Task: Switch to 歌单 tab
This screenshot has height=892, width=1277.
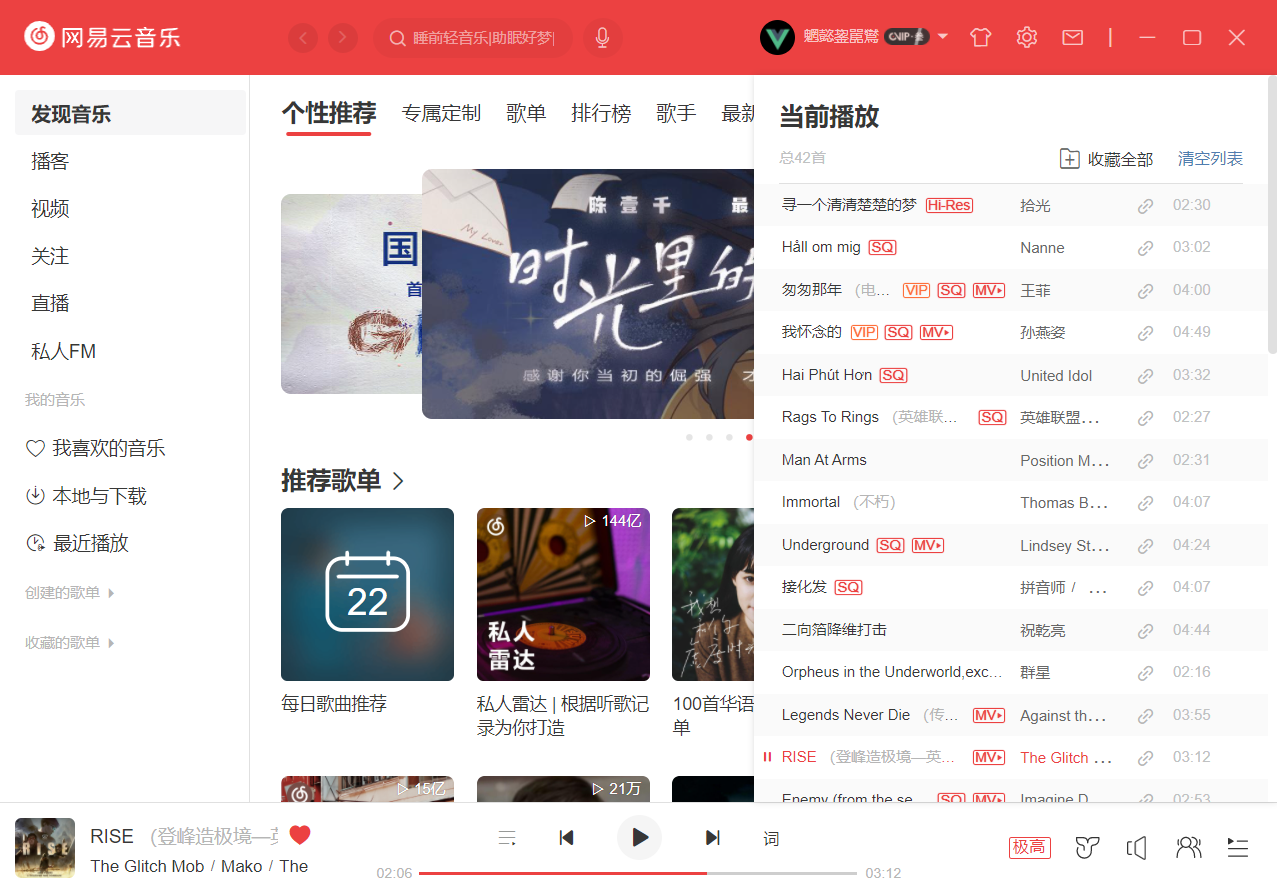Action: (526, 113)
